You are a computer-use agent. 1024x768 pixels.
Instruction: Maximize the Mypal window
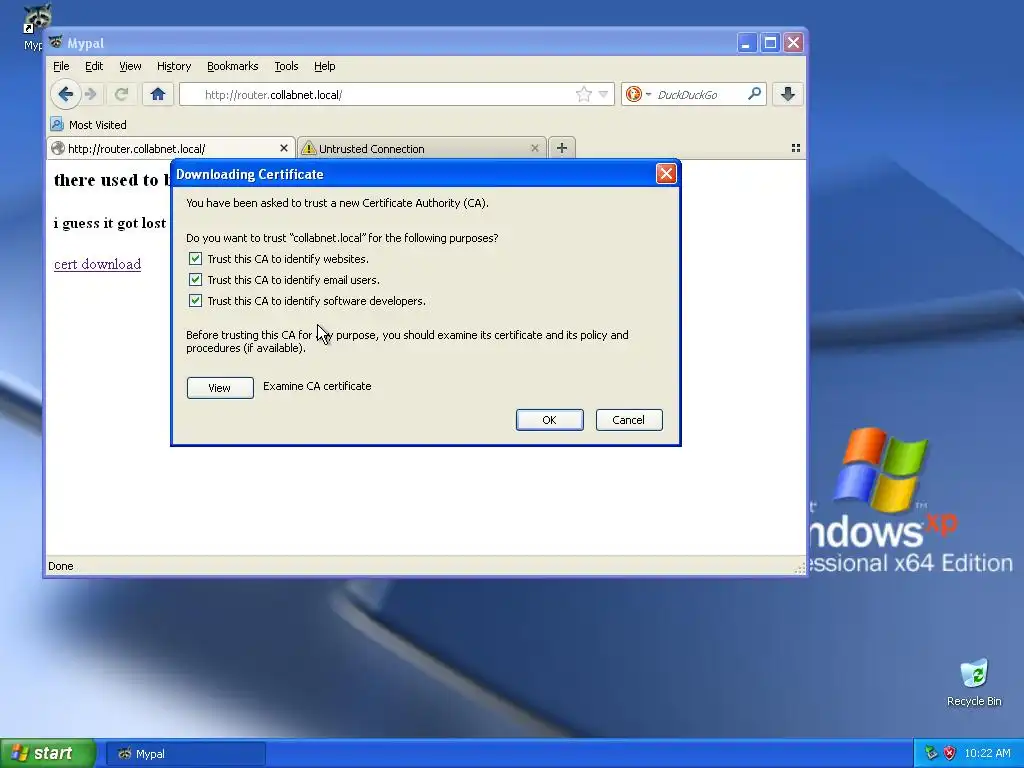(x=770, y=43)
